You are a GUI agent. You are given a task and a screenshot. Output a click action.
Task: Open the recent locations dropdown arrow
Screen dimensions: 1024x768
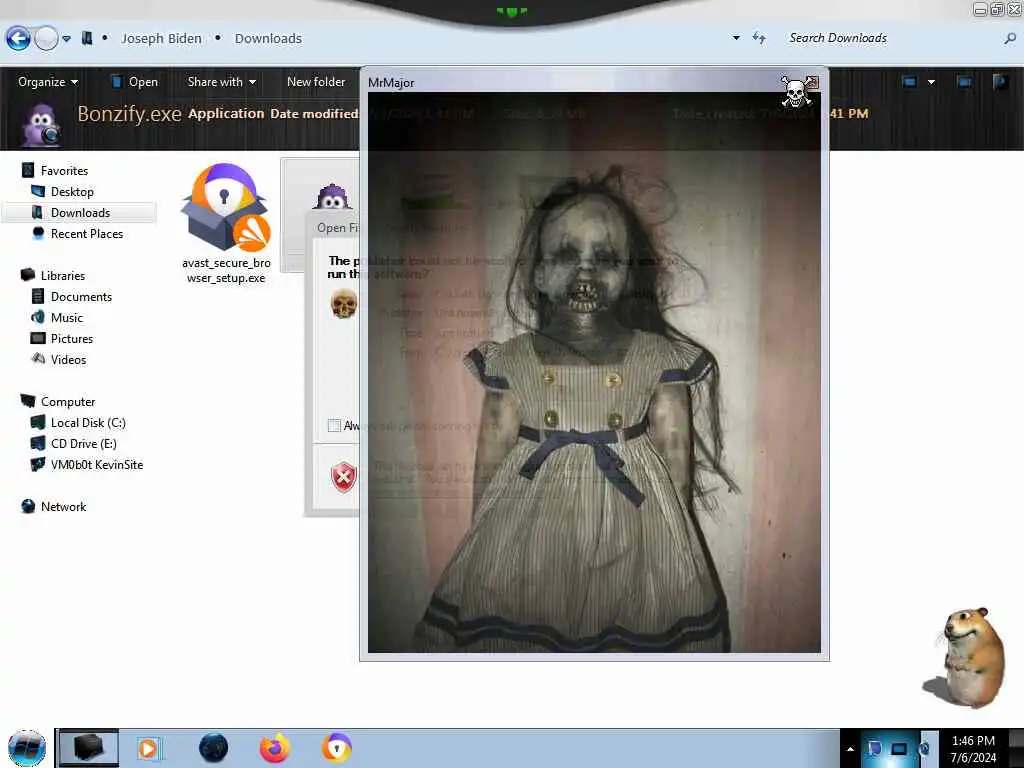[x=67, y=39]
